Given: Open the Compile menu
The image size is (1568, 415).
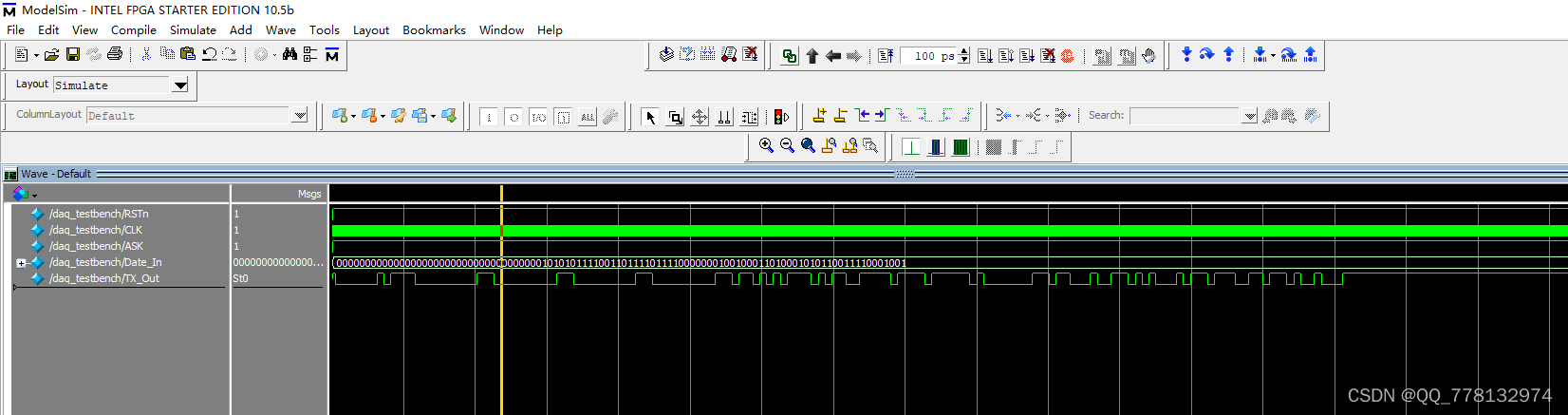Looking at the screenshot, I should click(x=134, y=30).
